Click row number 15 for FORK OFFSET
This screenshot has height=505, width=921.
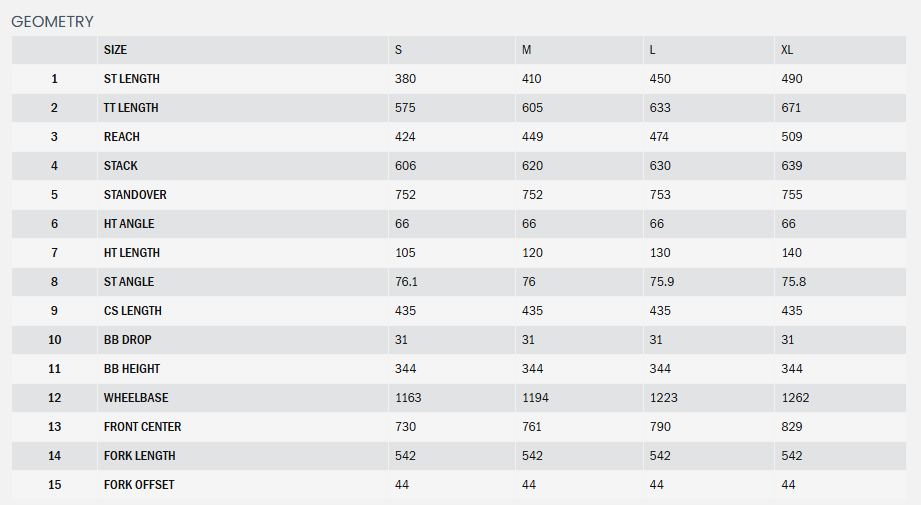point(55,485)
